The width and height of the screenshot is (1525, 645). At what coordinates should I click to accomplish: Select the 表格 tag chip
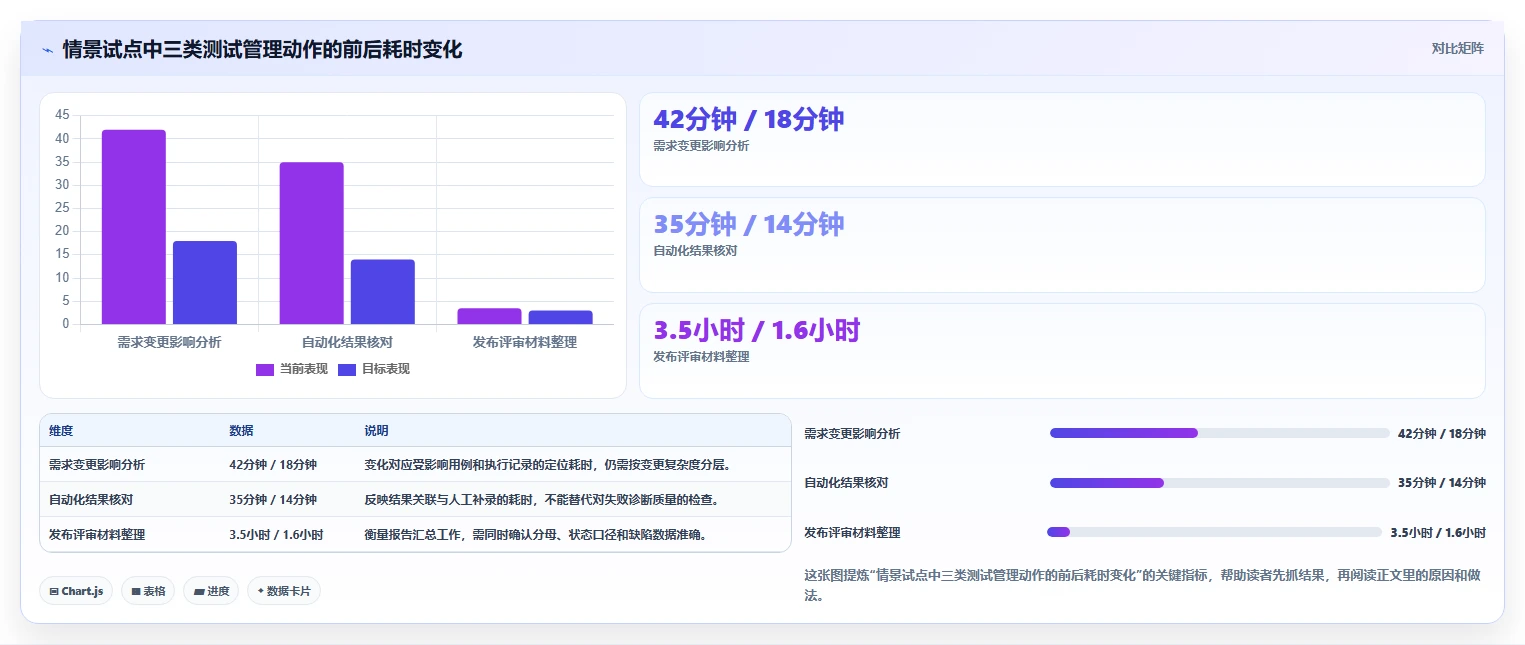148,591
